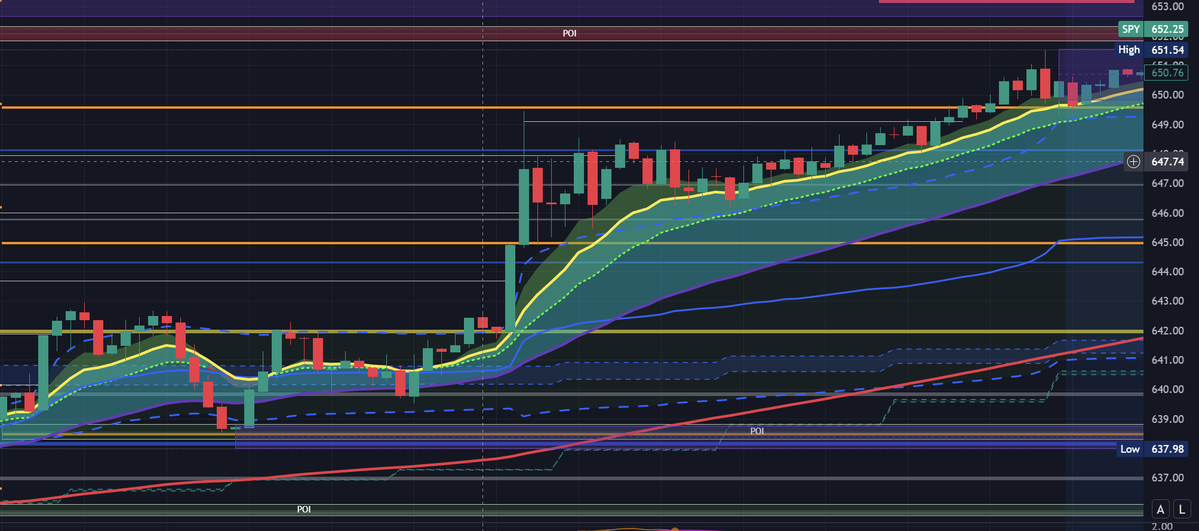Click the 644.00 scale value
Viewport: 1199px width, 531px height.
pos(1168,272)
